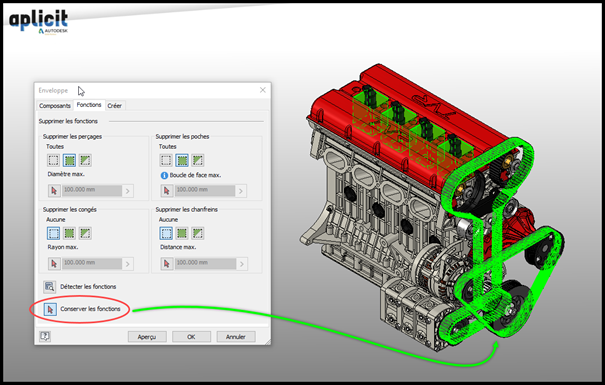Expand the Boucle de face max. value arrow

(x=241, y=191)
